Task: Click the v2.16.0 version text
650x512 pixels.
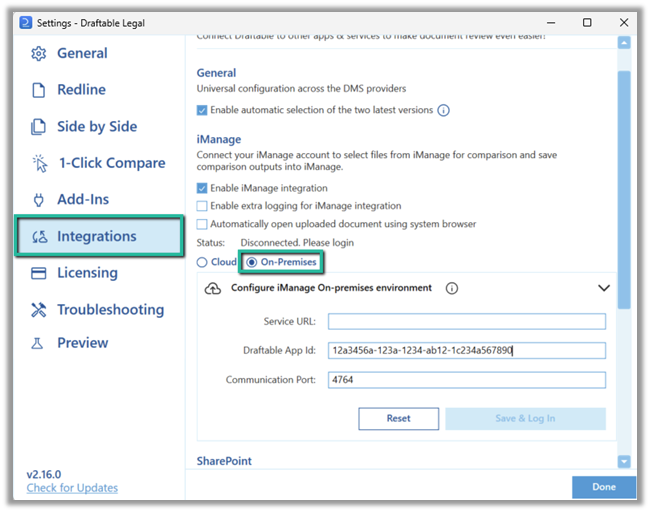Action: coord(44,474)
